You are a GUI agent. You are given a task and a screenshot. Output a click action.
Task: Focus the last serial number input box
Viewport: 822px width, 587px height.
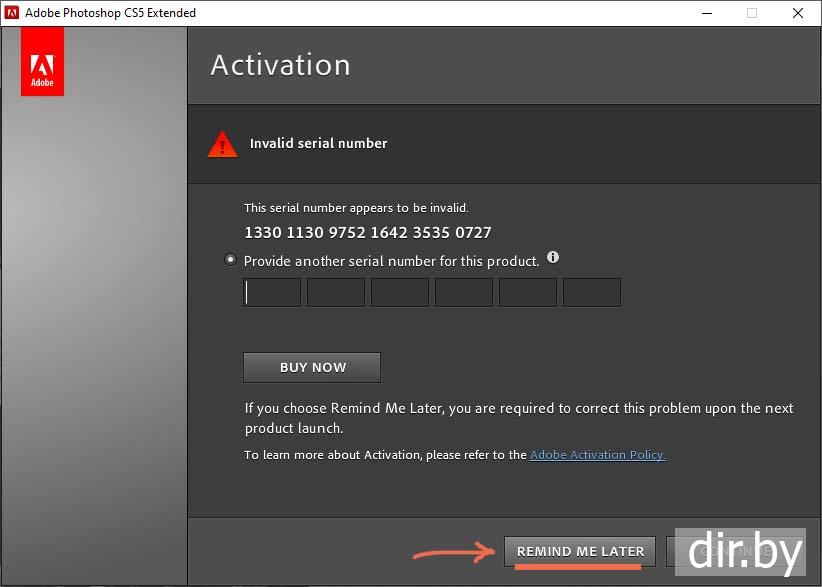[592, 292]
